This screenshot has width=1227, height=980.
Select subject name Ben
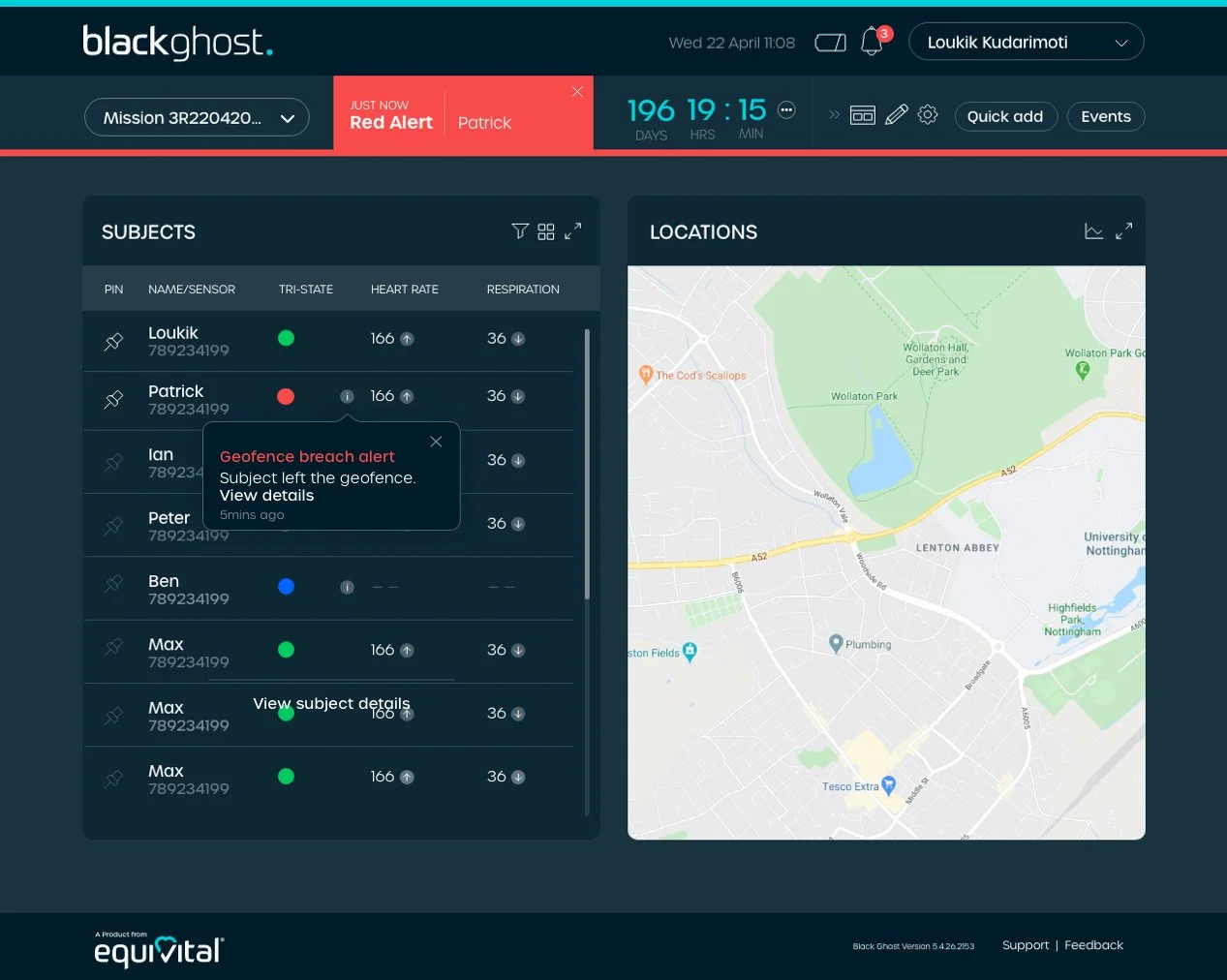[x=164, y=581]
